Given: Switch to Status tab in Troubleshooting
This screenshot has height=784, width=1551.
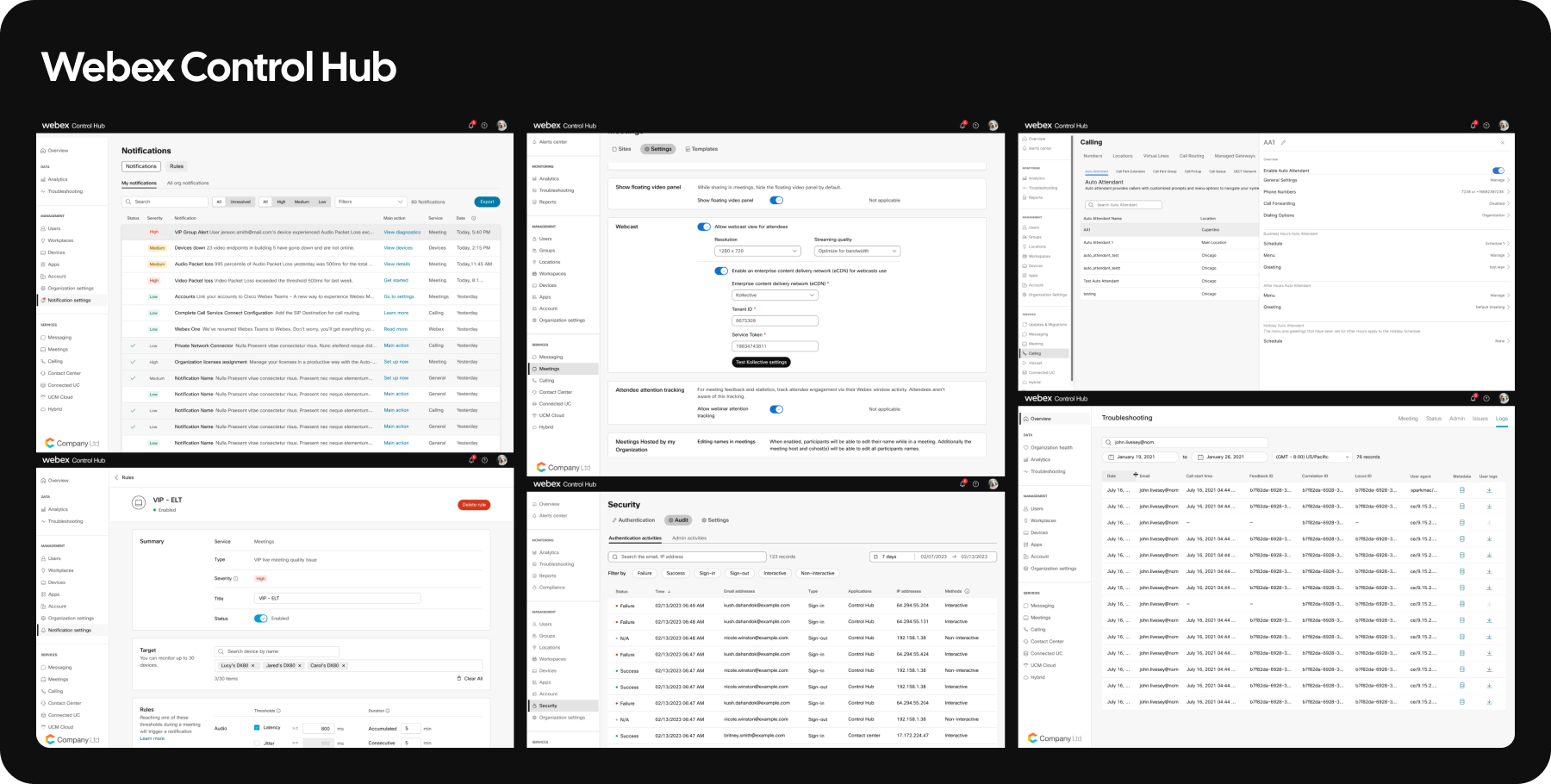Looking at the screenshot, I should (1434, 419).
